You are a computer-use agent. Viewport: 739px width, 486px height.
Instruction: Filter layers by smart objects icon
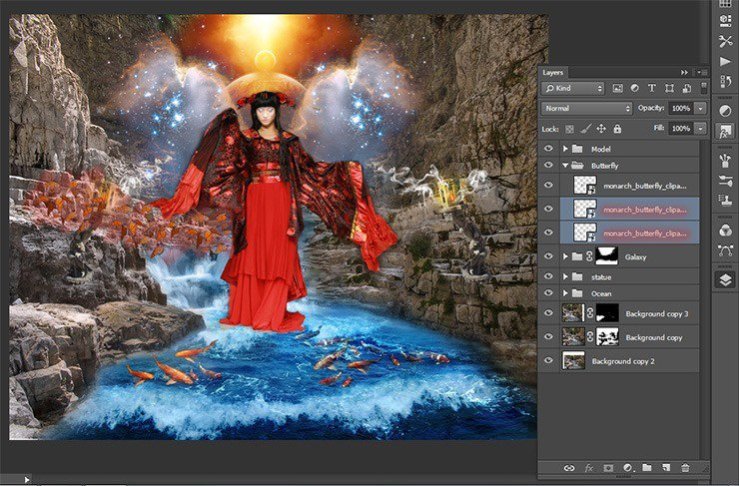pos(686,88)
